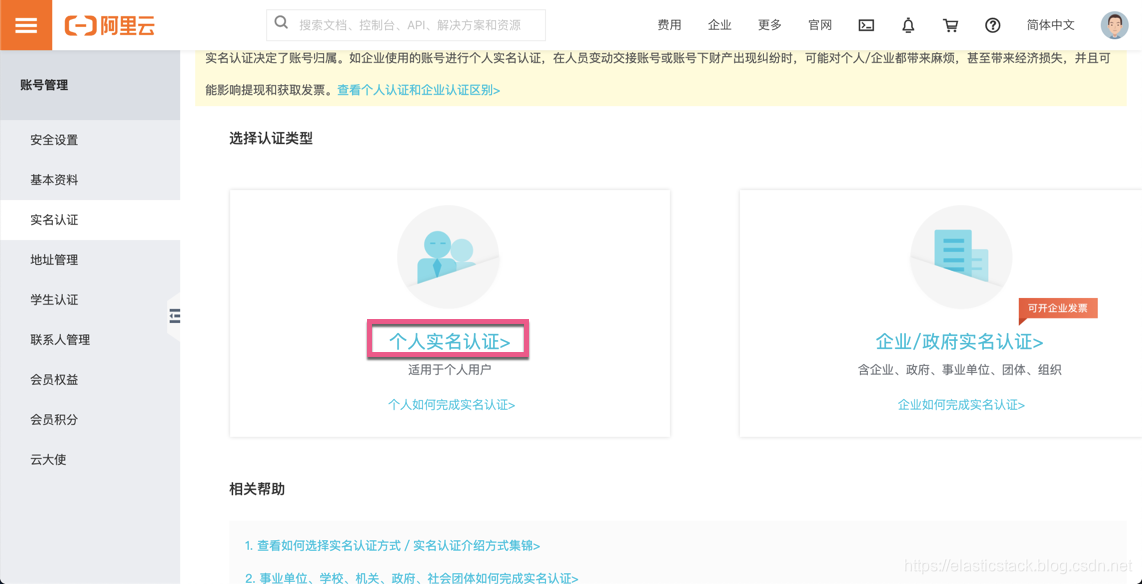
Task: Open help link 1 about 实名认证方式
Action: tap(392, 545)
